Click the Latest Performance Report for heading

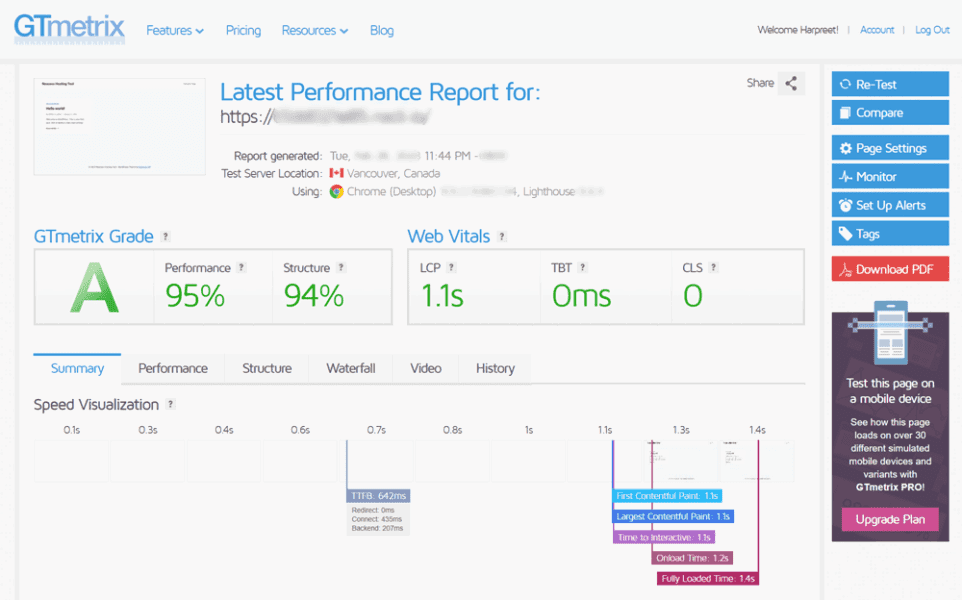pyautogui.click(x=380, y=92)
